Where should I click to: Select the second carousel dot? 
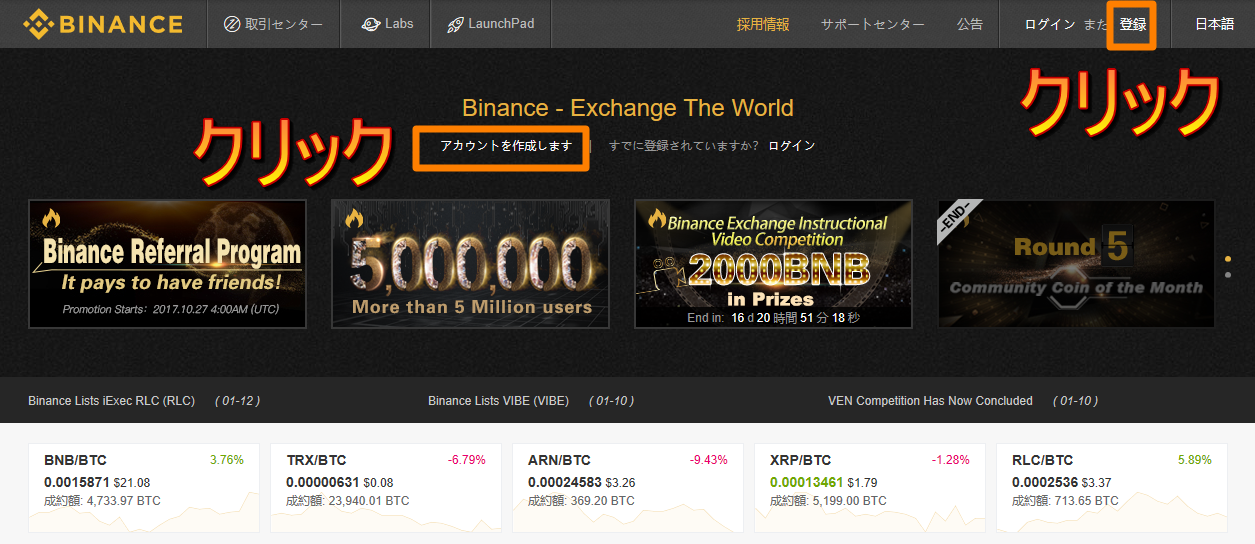[1228, 273]
